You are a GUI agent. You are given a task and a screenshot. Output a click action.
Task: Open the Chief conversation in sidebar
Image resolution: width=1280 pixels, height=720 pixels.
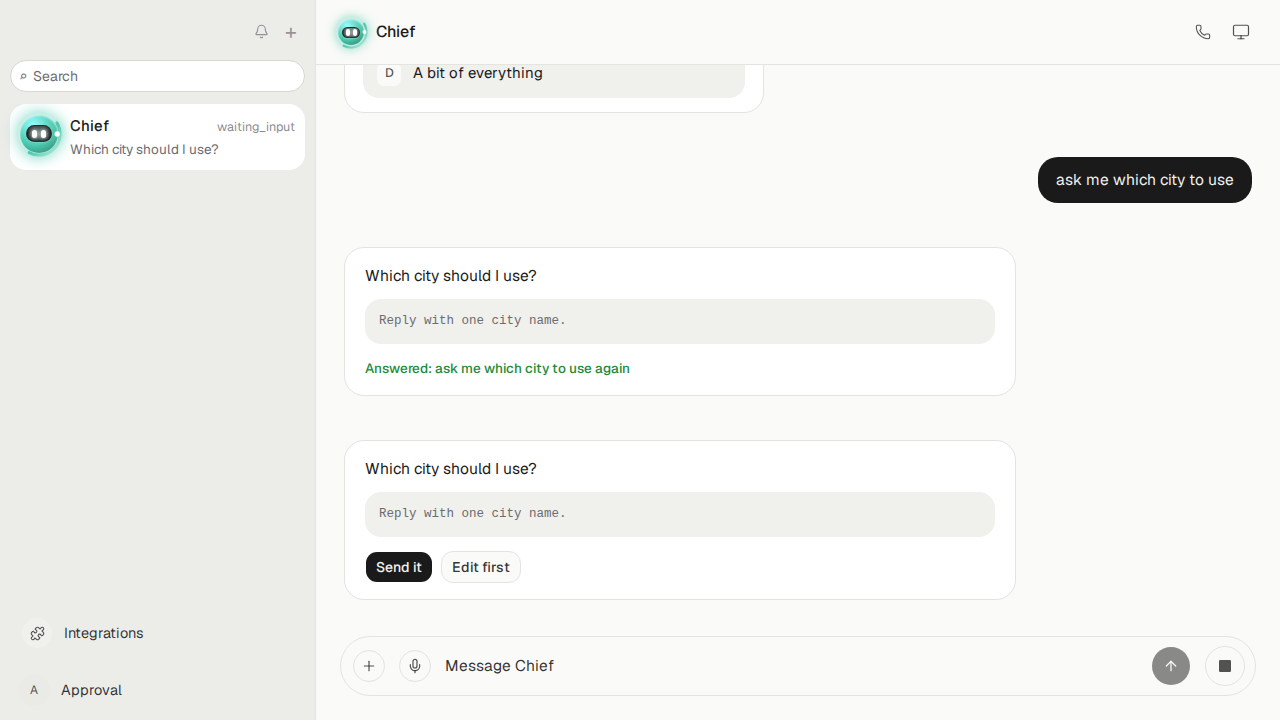pyautogui.click(x=157, y=137)
